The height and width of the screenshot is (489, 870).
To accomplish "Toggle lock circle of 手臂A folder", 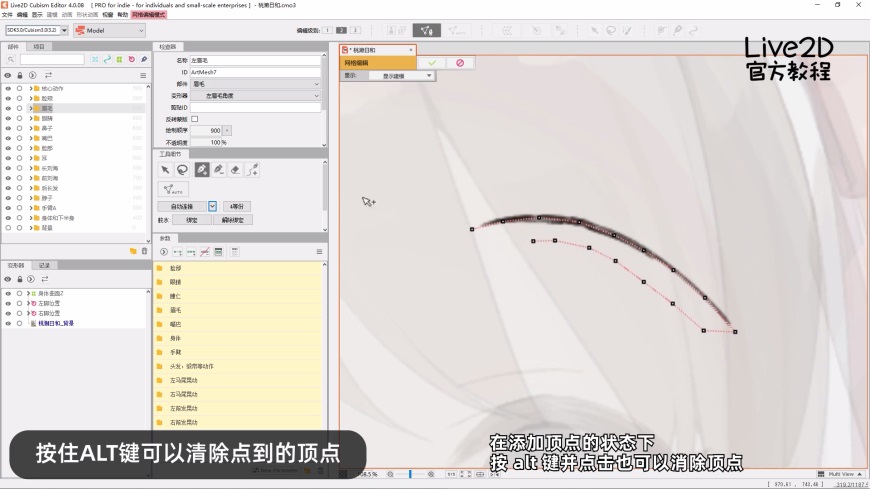I will coord(19,208).
